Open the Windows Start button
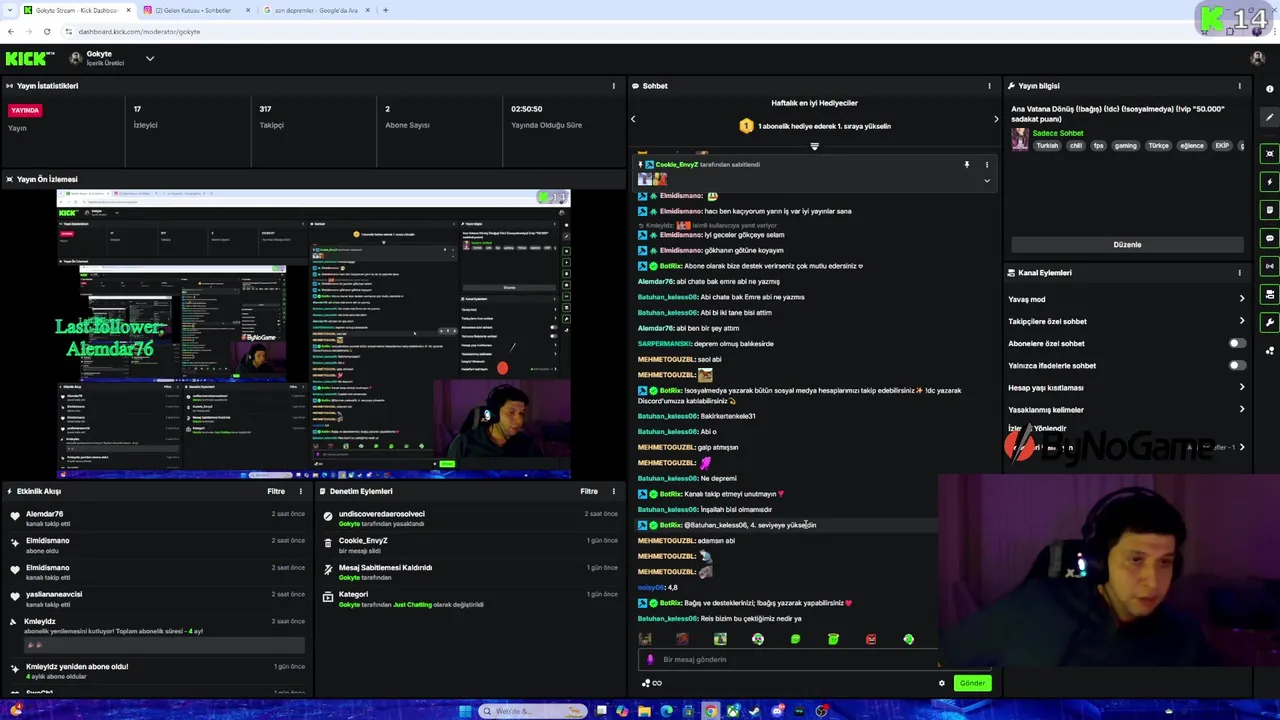This screenshot has width=1280, height=720. pos(465,711)
